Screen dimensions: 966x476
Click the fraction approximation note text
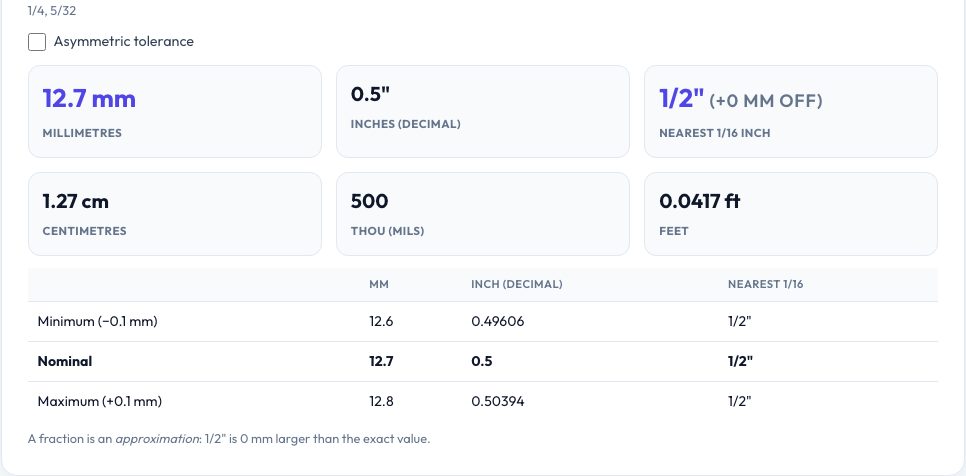point(229,440)
